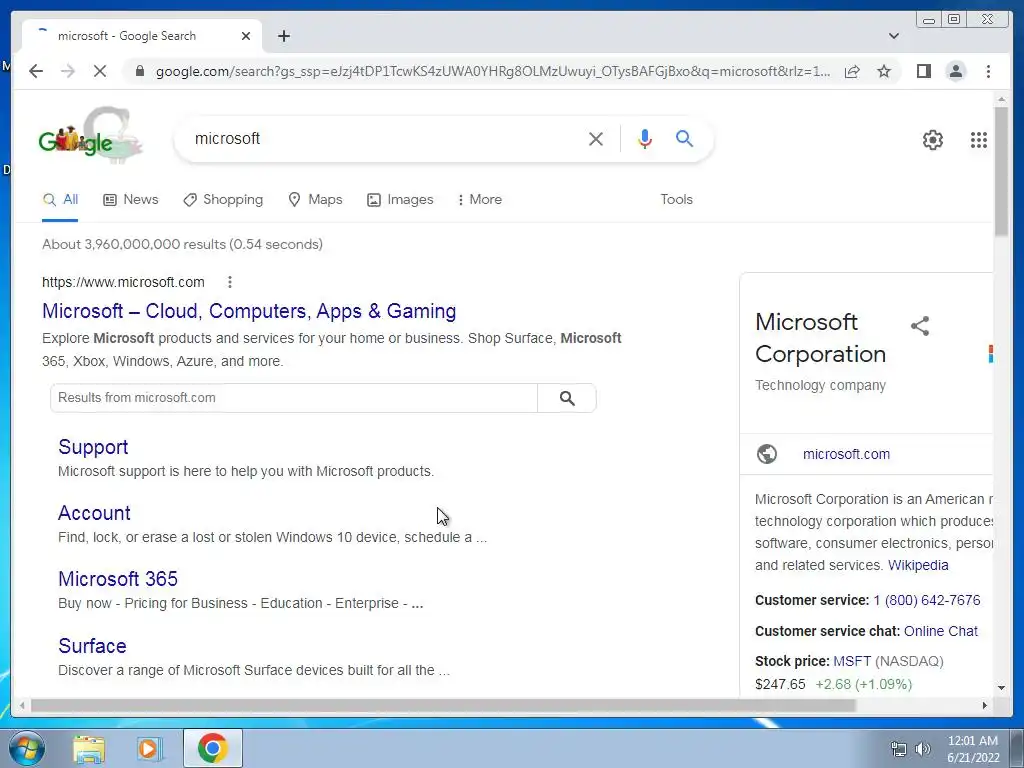Start voice search with the microphone

click(x=645, y=138)
